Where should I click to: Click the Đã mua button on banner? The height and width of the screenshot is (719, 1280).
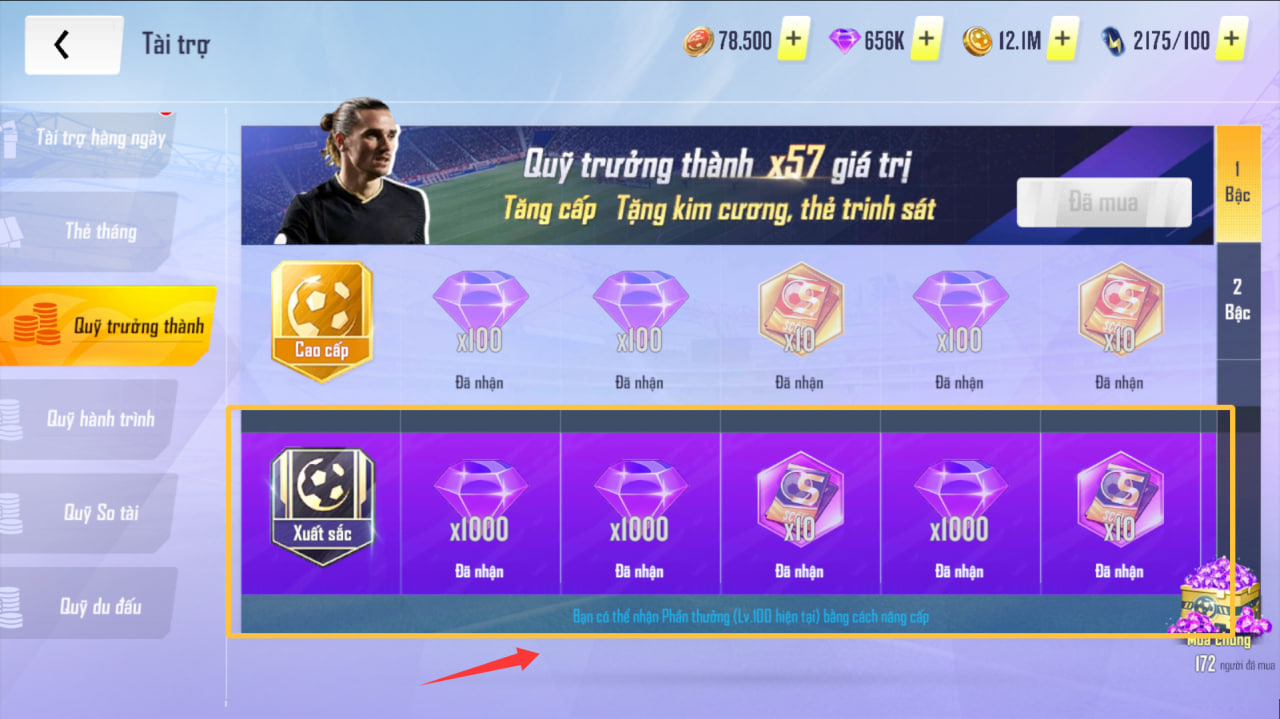pos(1104,203)
